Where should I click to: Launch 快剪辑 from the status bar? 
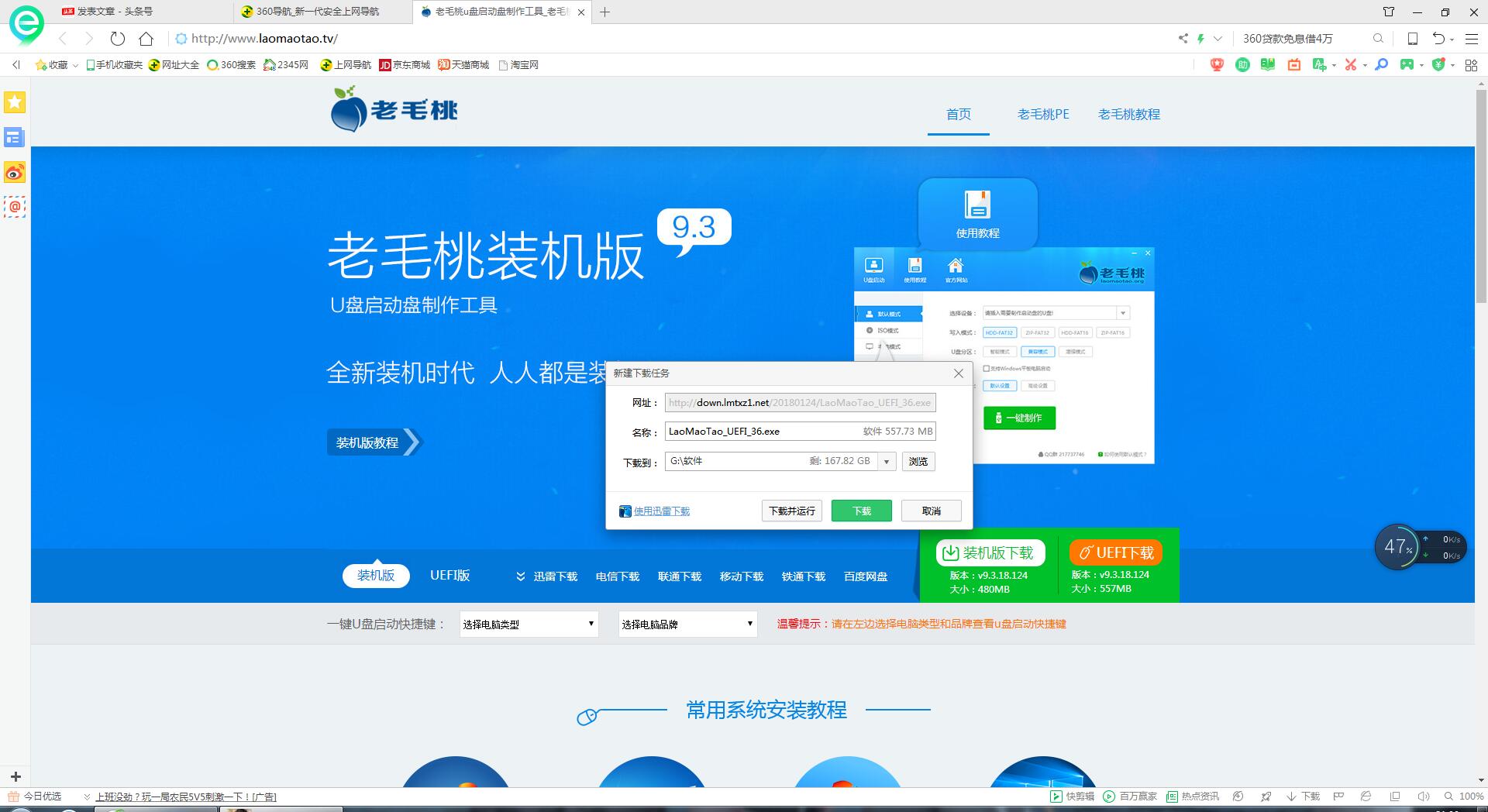point(1080,797)
